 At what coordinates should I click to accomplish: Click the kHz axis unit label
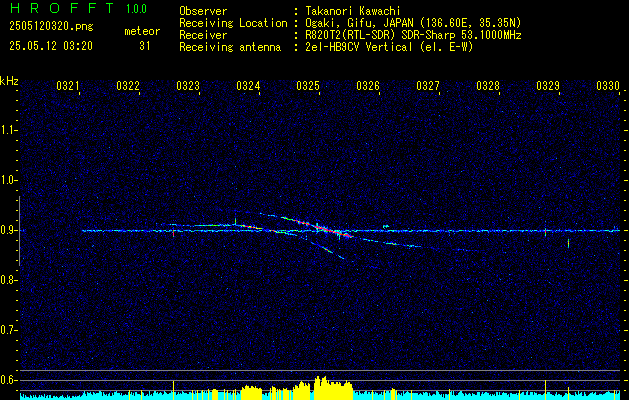pos(9,81)
